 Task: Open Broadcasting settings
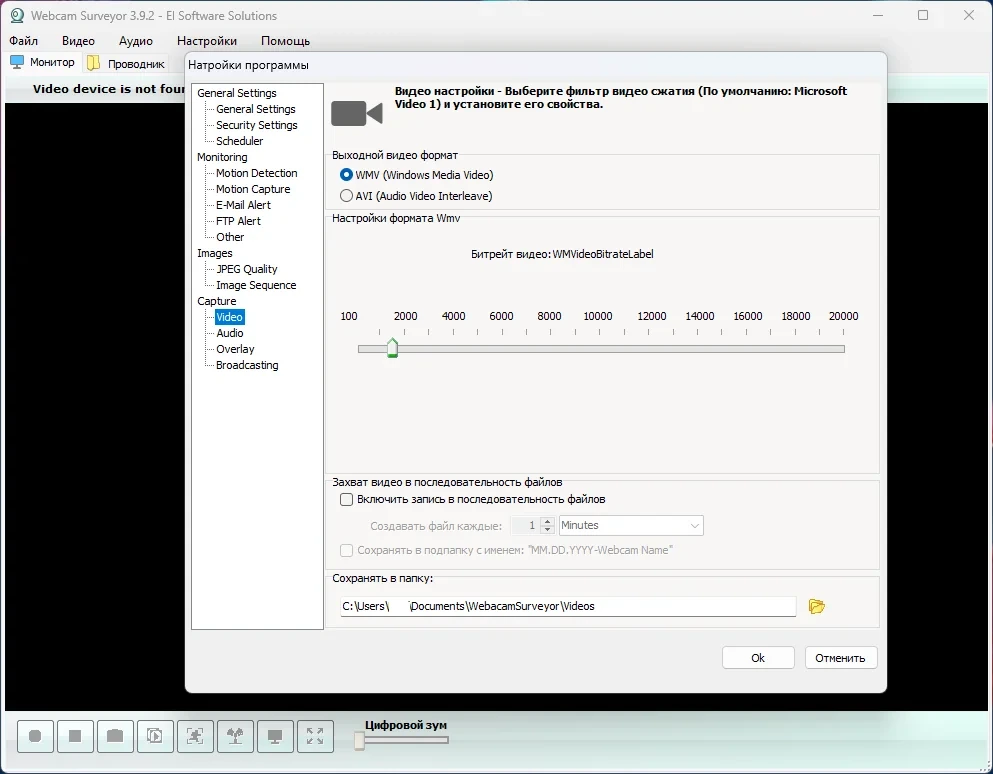[x=247, y=365]
